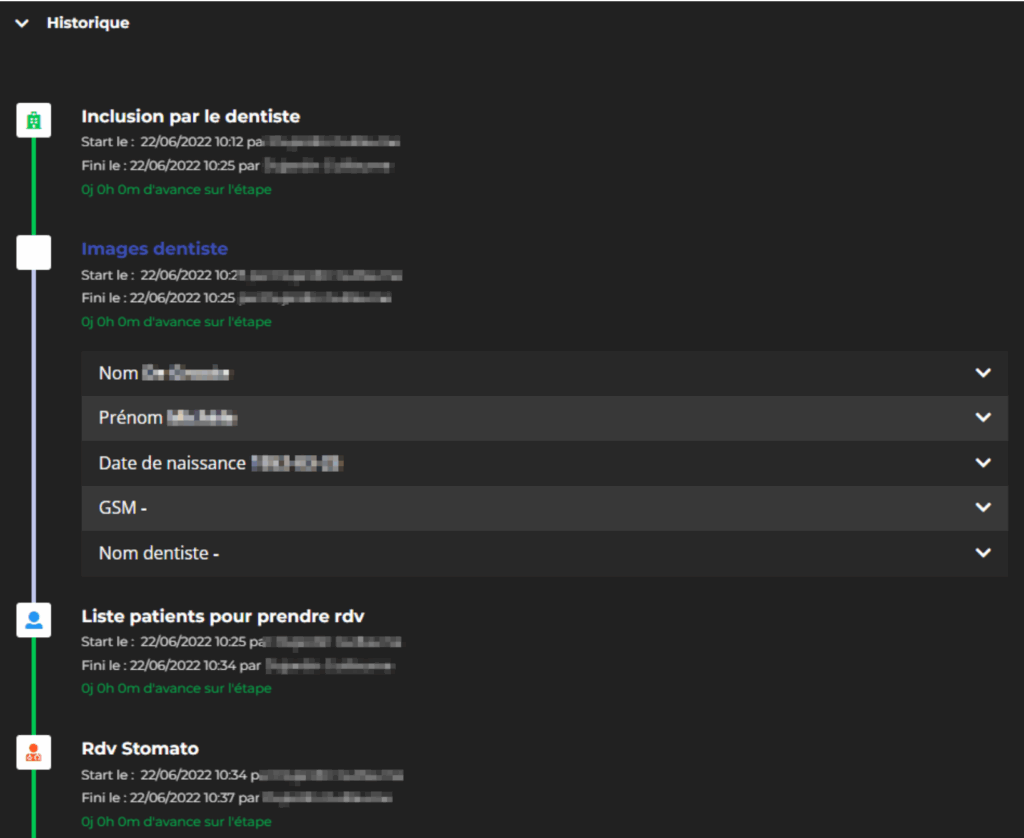Expand the Prénom row chevron

click(x=983, y=418)
